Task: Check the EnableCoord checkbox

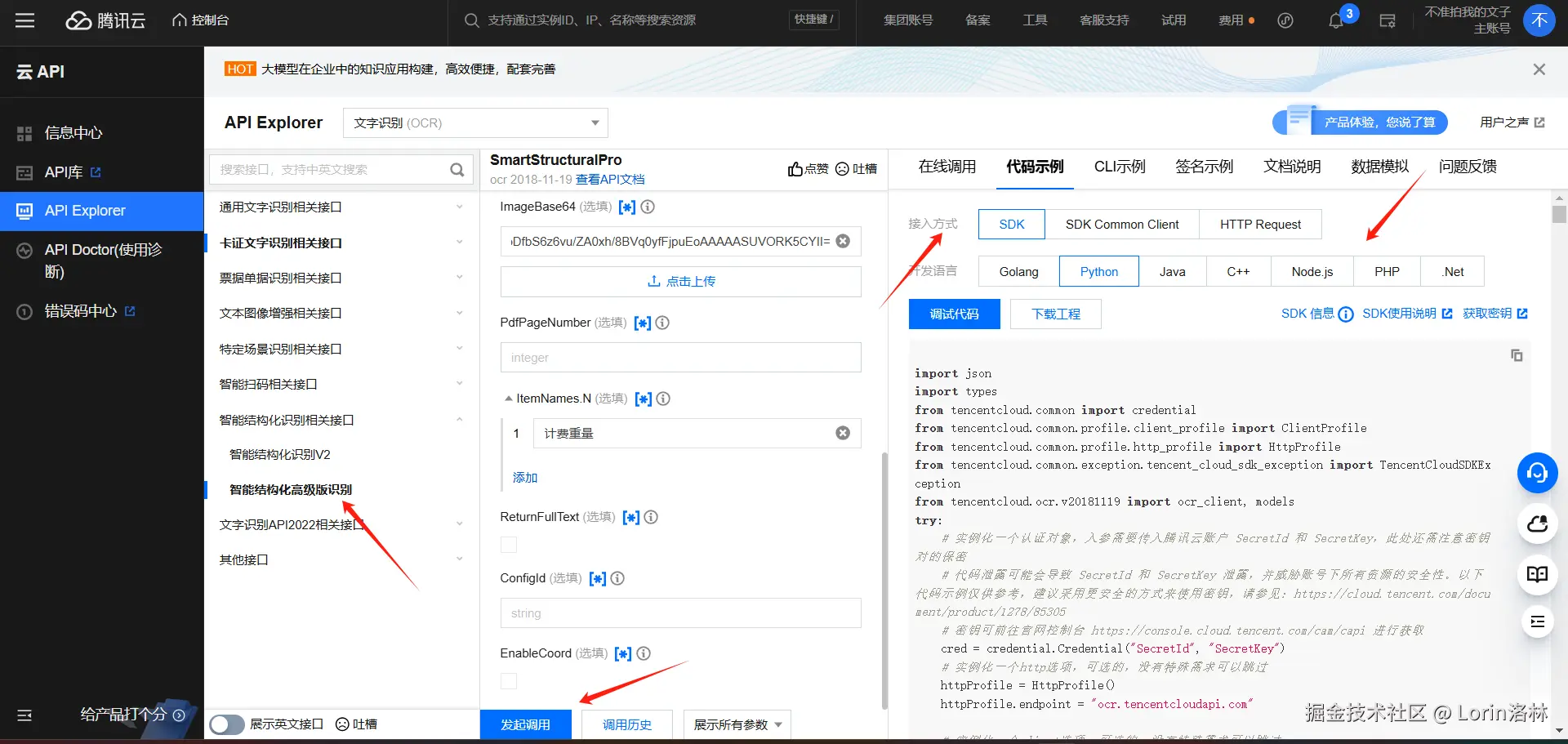Action: pos(509,681)
